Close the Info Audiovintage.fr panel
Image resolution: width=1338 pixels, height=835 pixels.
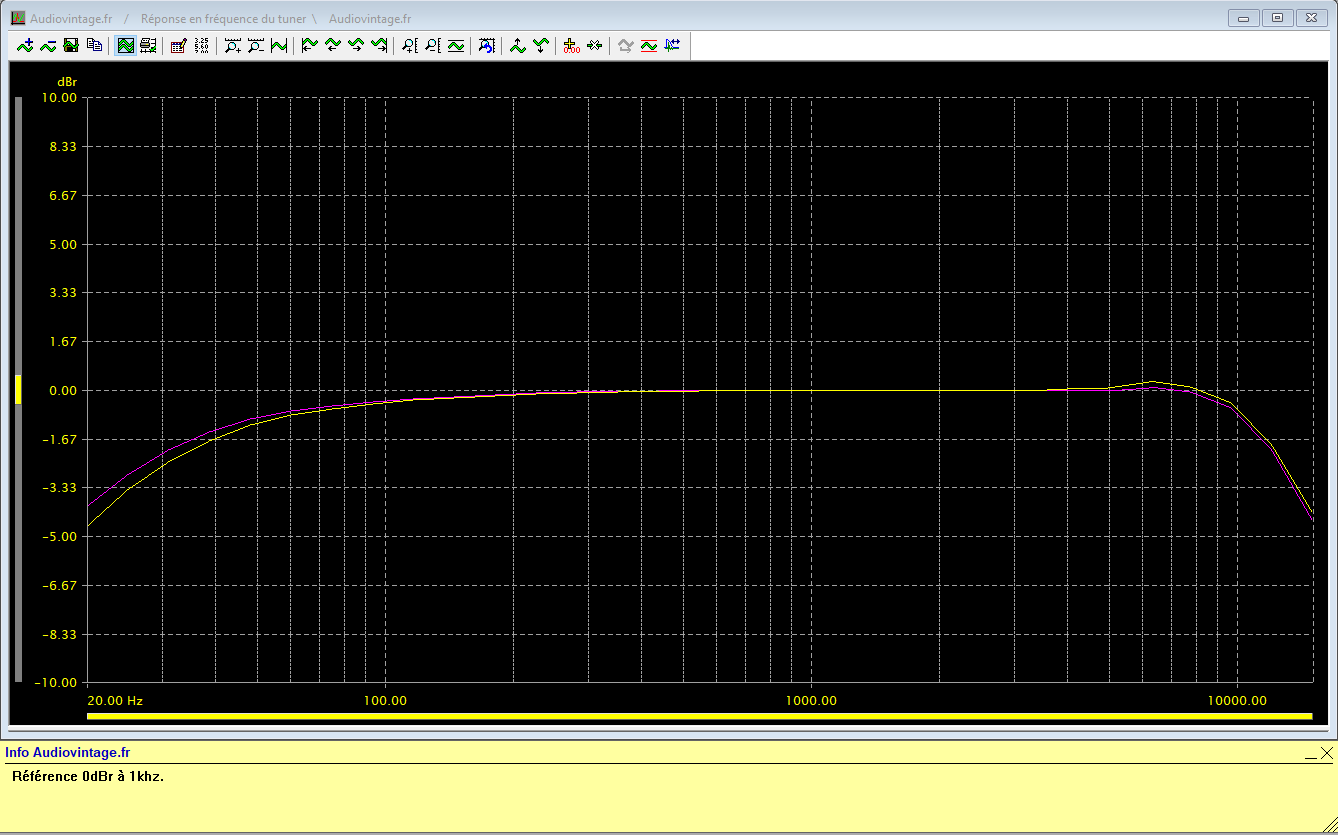point(1327,753)
